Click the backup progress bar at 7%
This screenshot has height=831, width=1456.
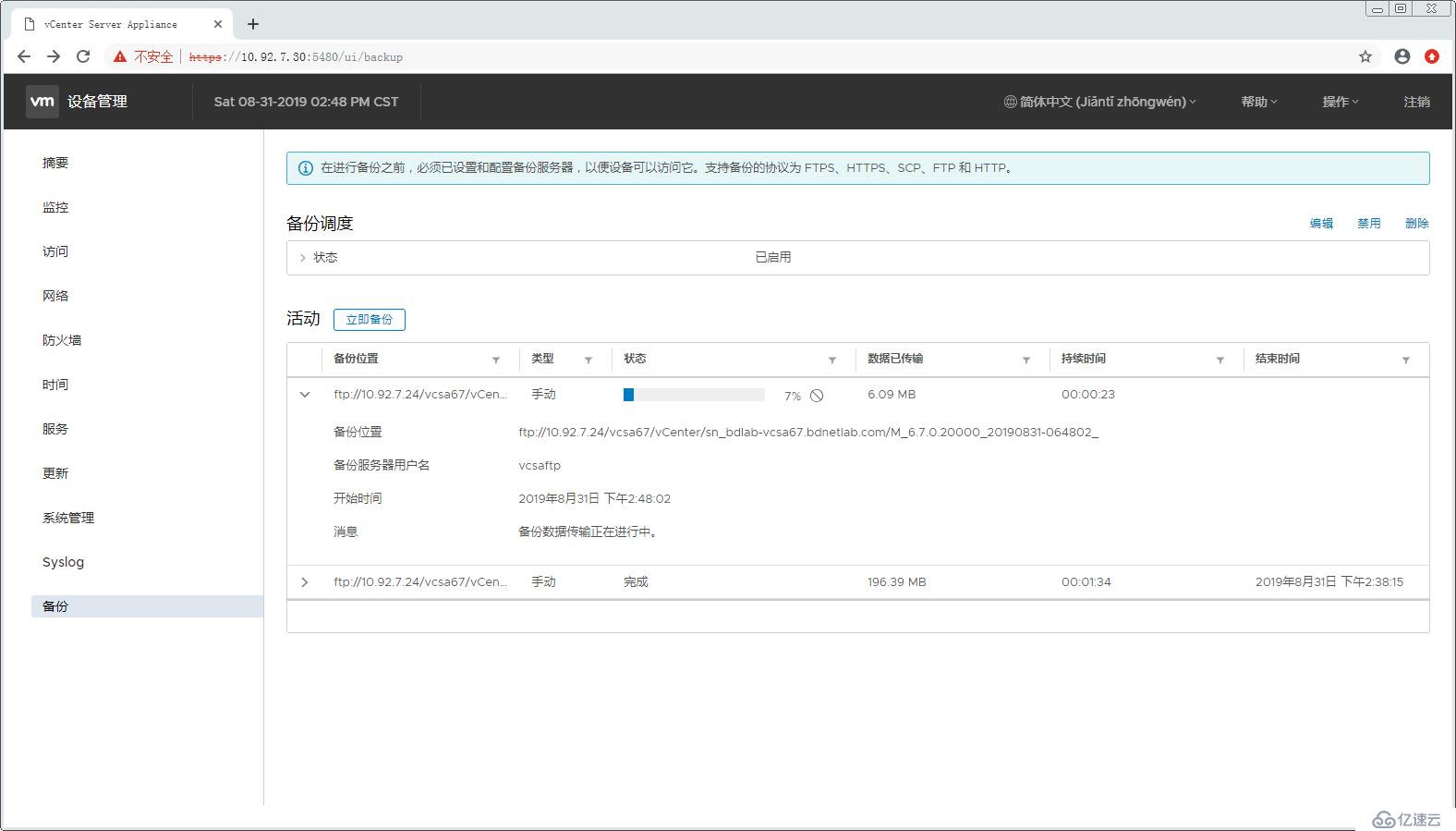[x=694, y=395]
